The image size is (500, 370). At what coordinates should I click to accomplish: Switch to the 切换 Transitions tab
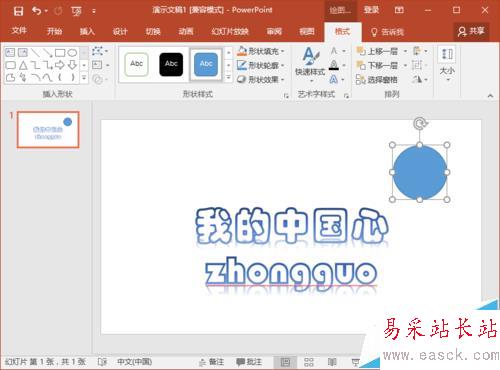coord(153,31)
